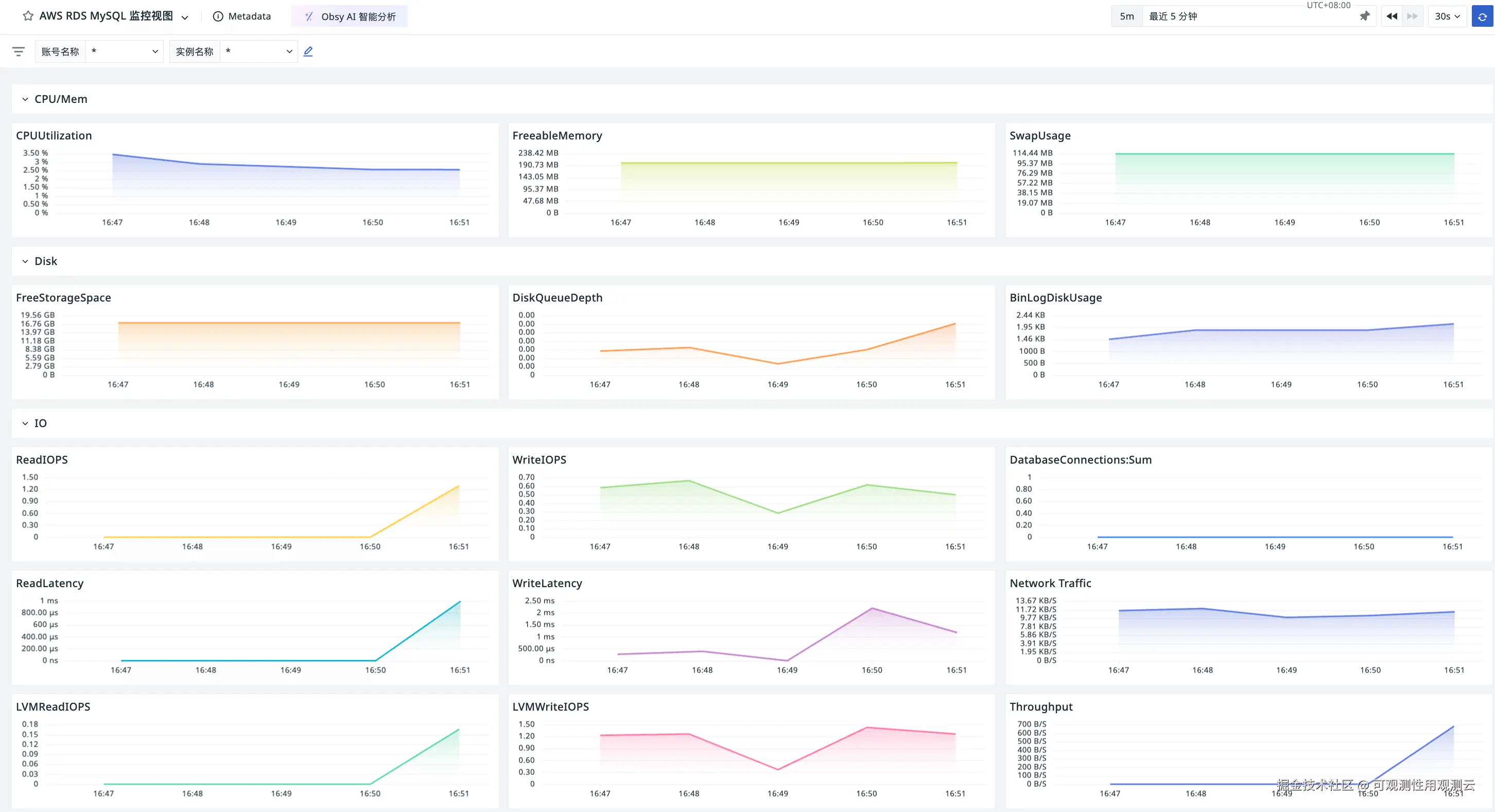Open the 实例名称 filter dropdown
The image size is (1495, 812).
point(258,51)
